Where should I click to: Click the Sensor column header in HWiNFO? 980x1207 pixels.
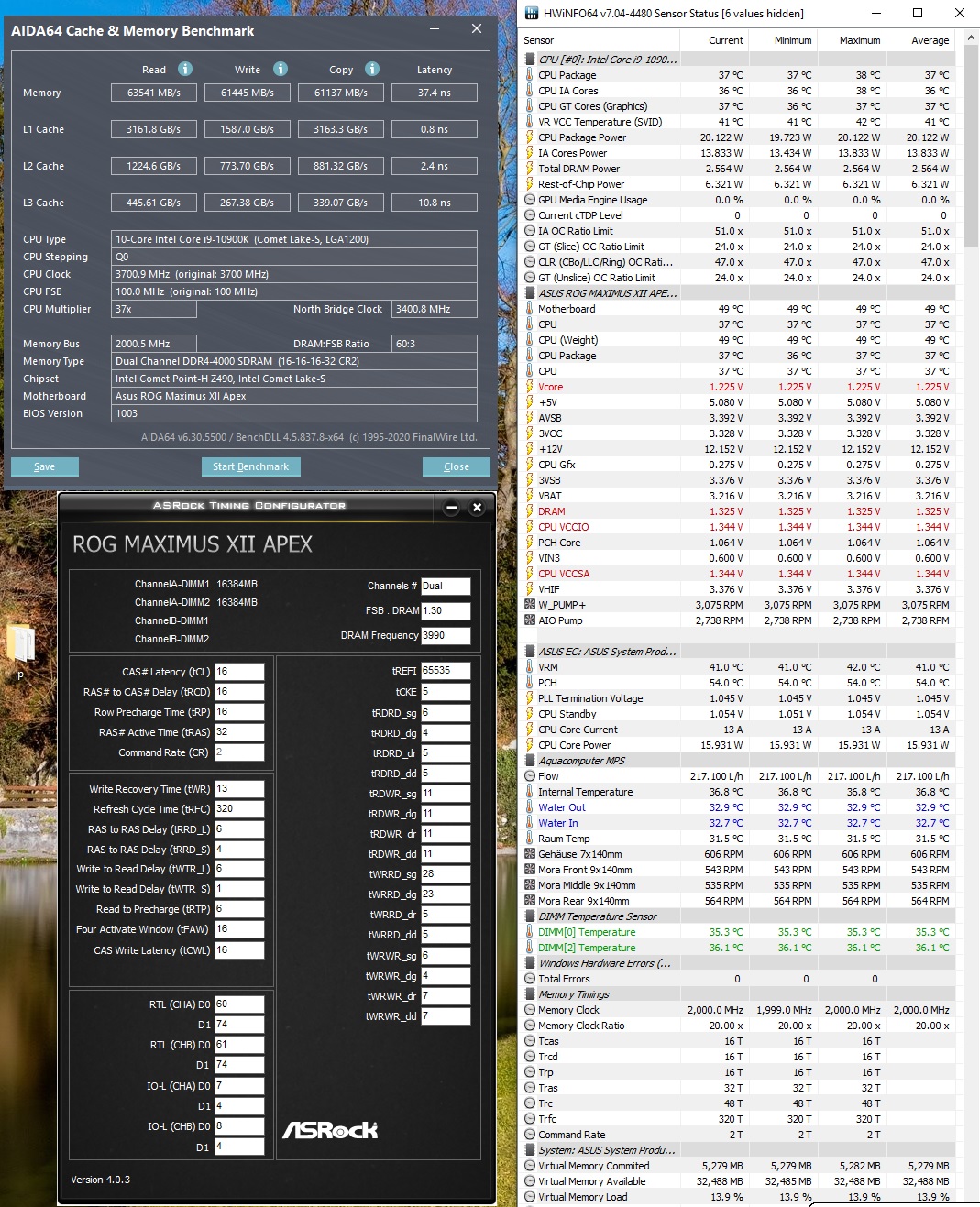click(600, 40)
